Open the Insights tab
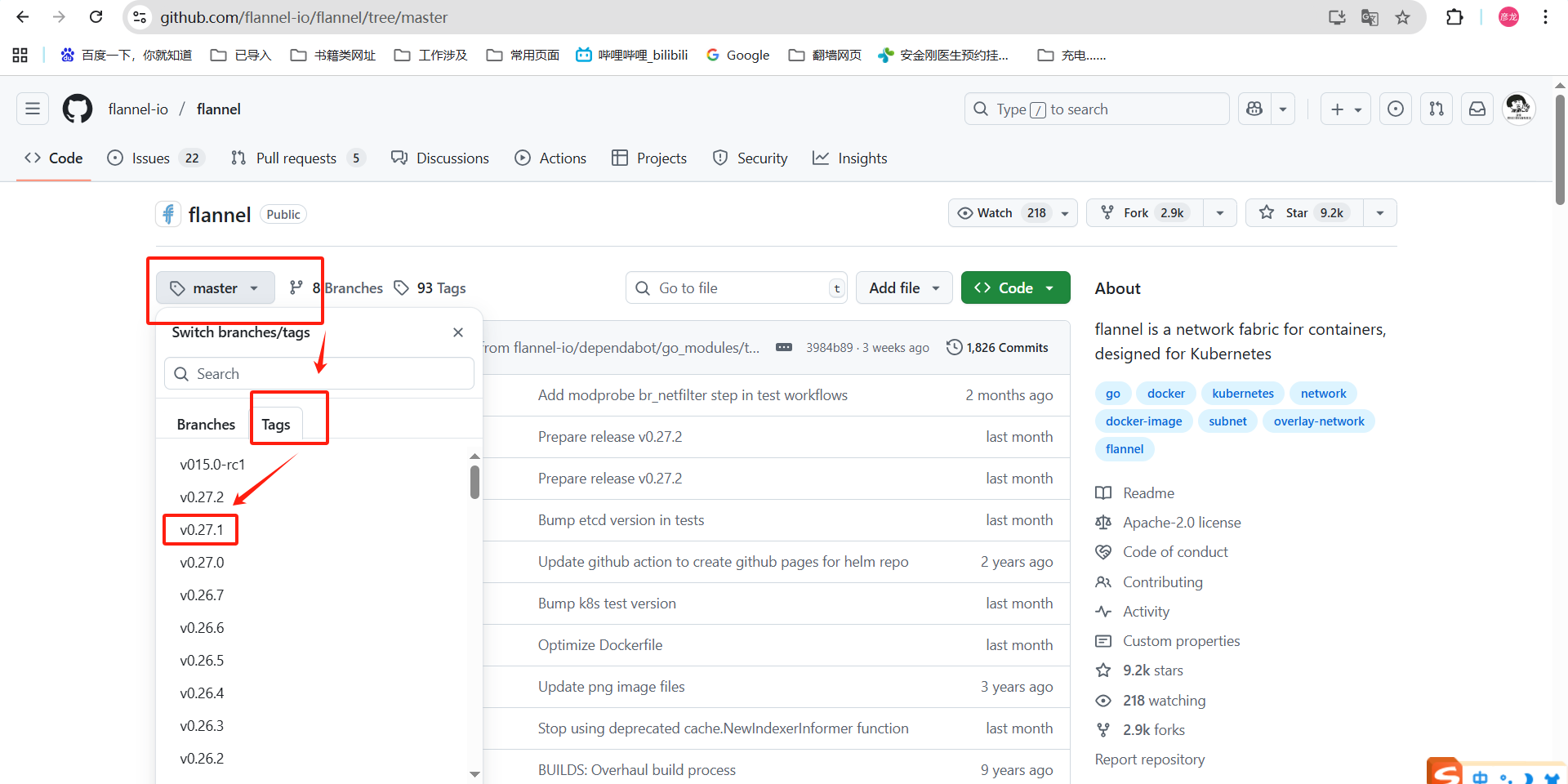The height and width of the screenshot is (784, 1568). tap(850, 158)
